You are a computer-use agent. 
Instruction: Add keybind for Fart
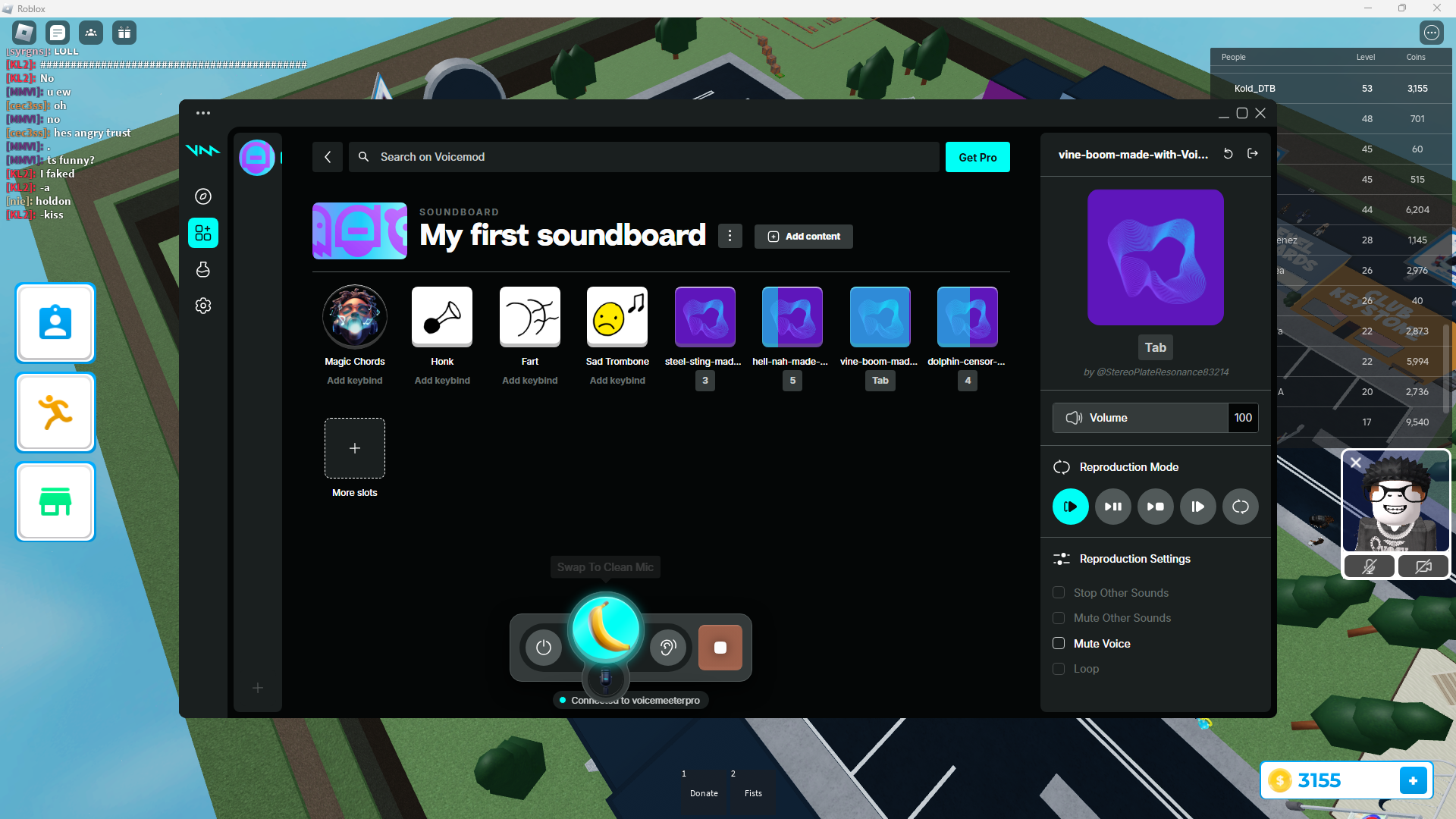point(530,381)
